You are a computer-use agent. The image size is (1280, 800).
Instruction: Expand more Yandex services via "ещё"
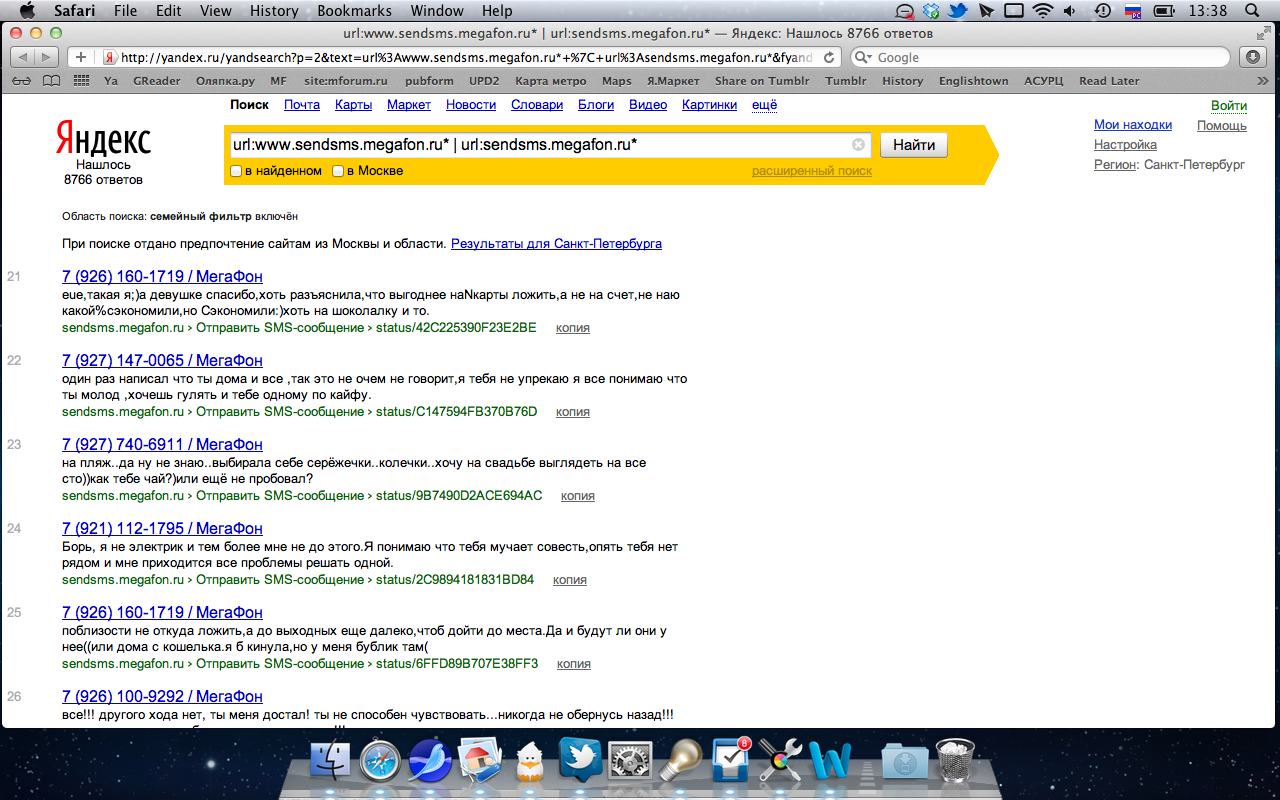click(x=764, y=105)
